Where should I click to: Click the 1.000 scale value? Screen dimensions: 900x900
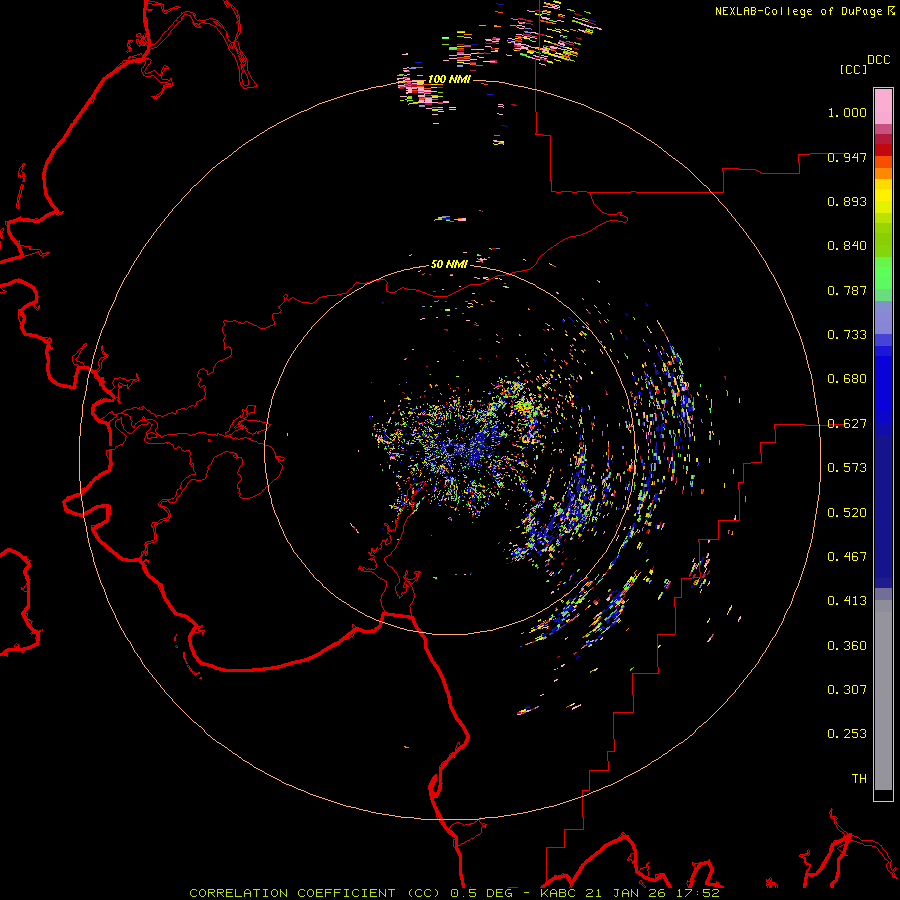[x=847, y=112]
